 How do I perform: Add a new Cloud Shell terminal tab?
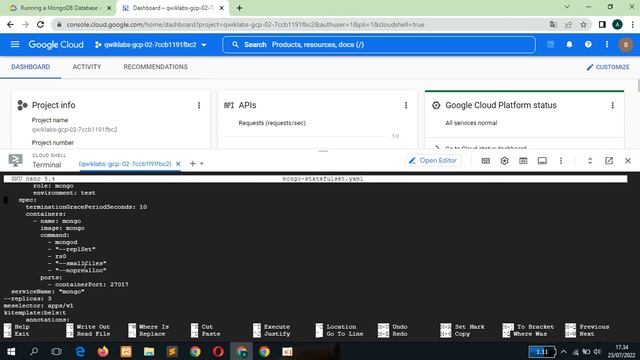tap(193, 164)
